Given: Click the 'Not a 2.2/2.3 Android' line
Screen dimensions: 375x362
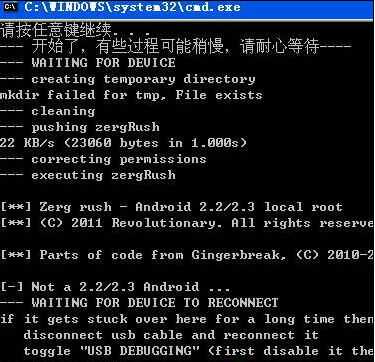Looking at the screenshot, I should 115,287.
